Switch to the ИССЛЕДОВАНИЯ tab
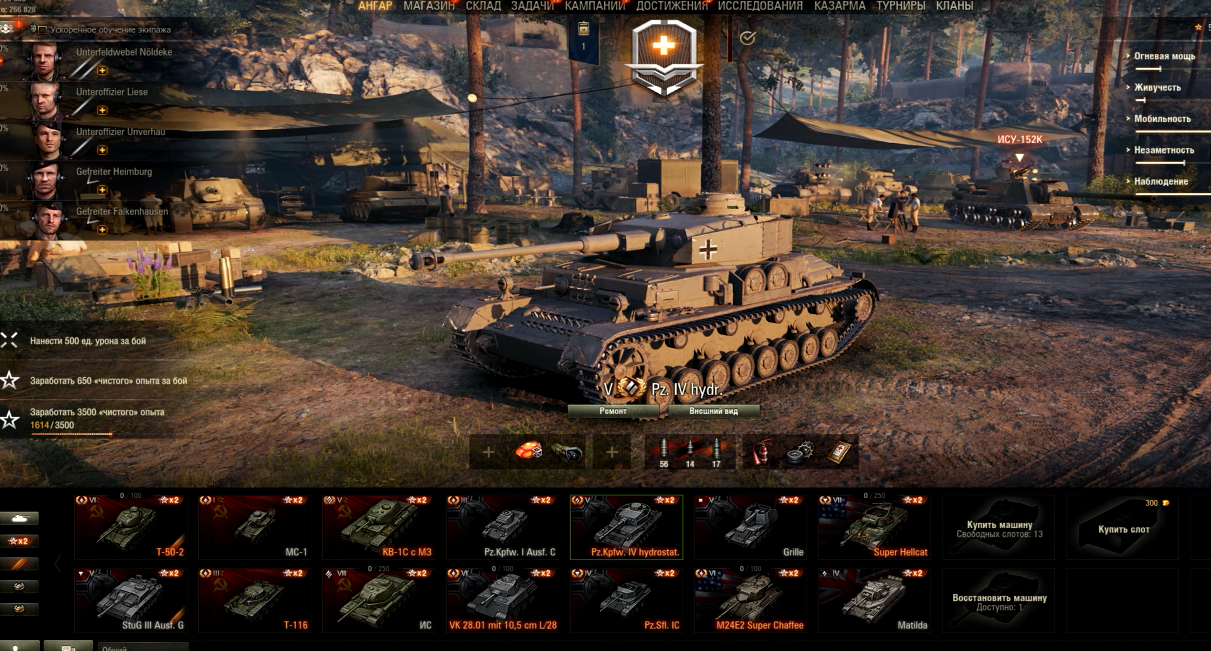The height and width of the screenshot is (651, 1211). [761, 6]
